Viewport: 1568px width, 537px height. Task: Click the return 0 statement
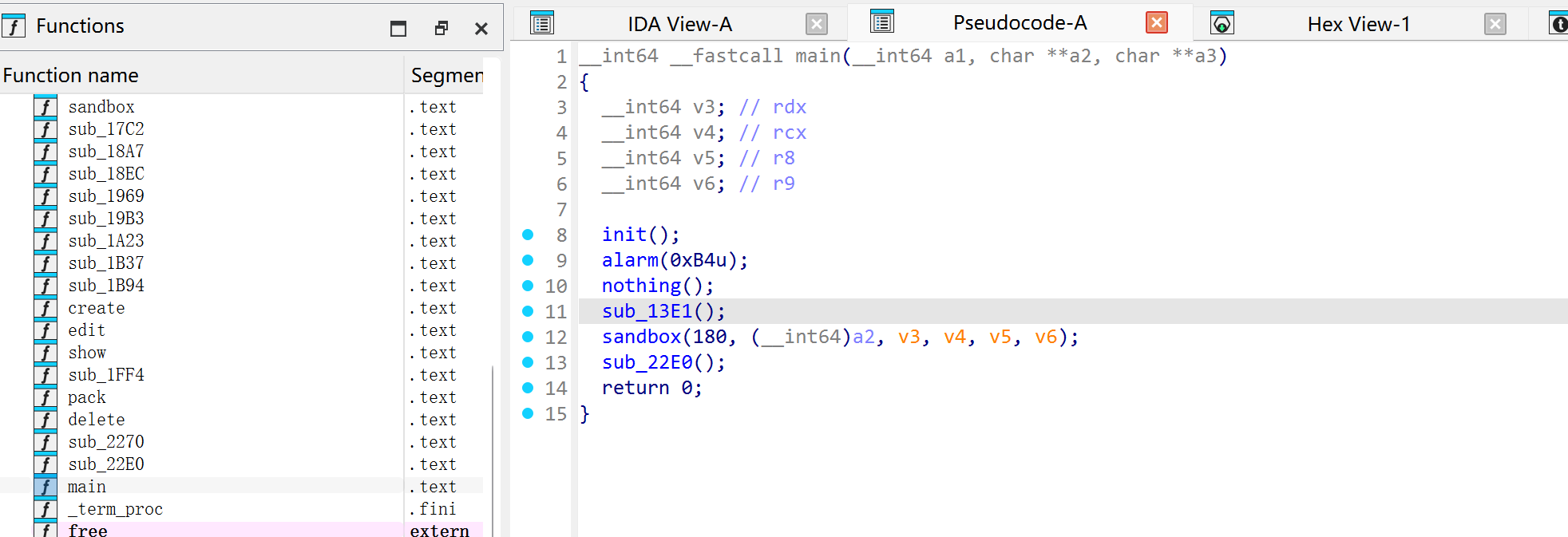652,388
